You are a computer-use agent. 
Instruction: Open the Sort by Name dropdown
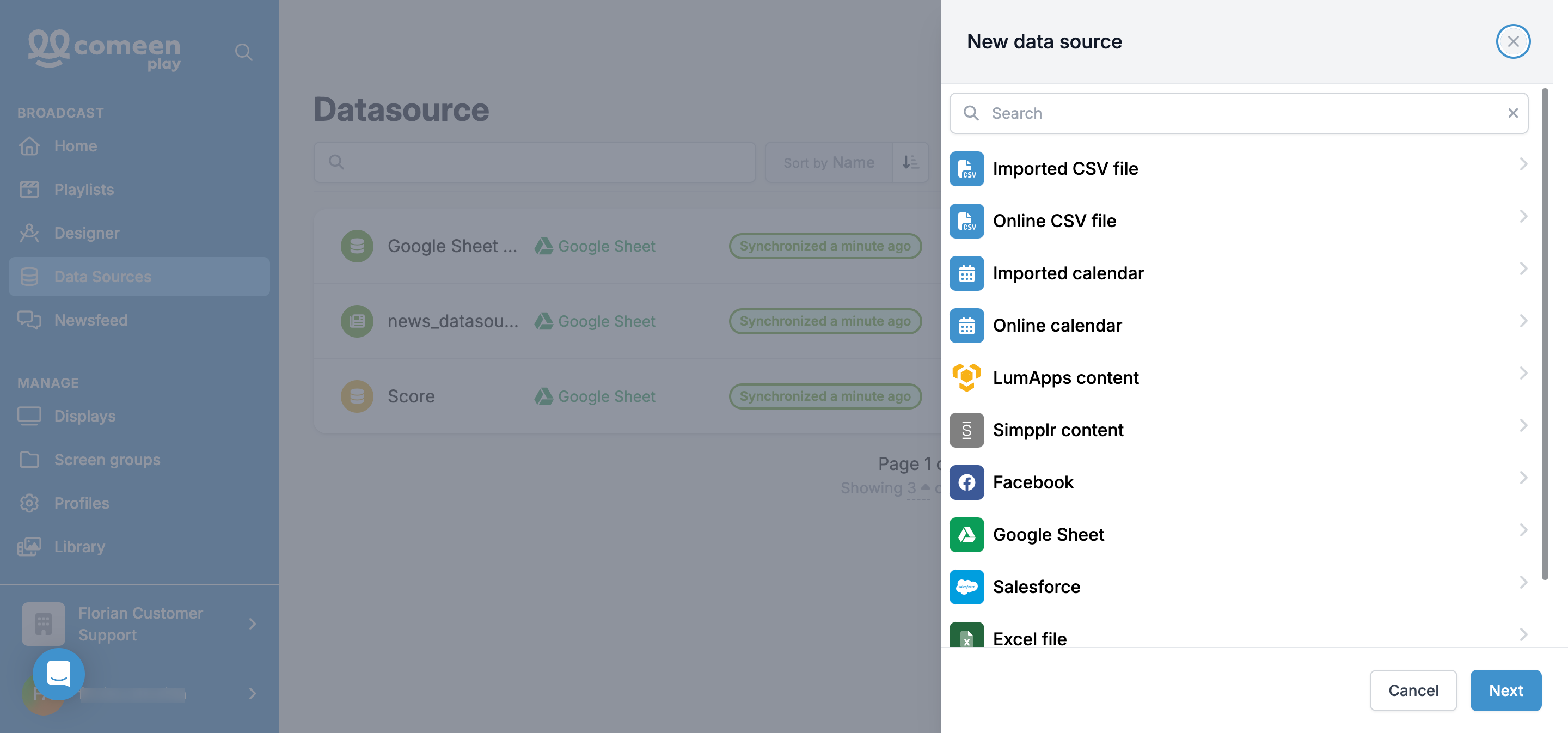[829, 162]
